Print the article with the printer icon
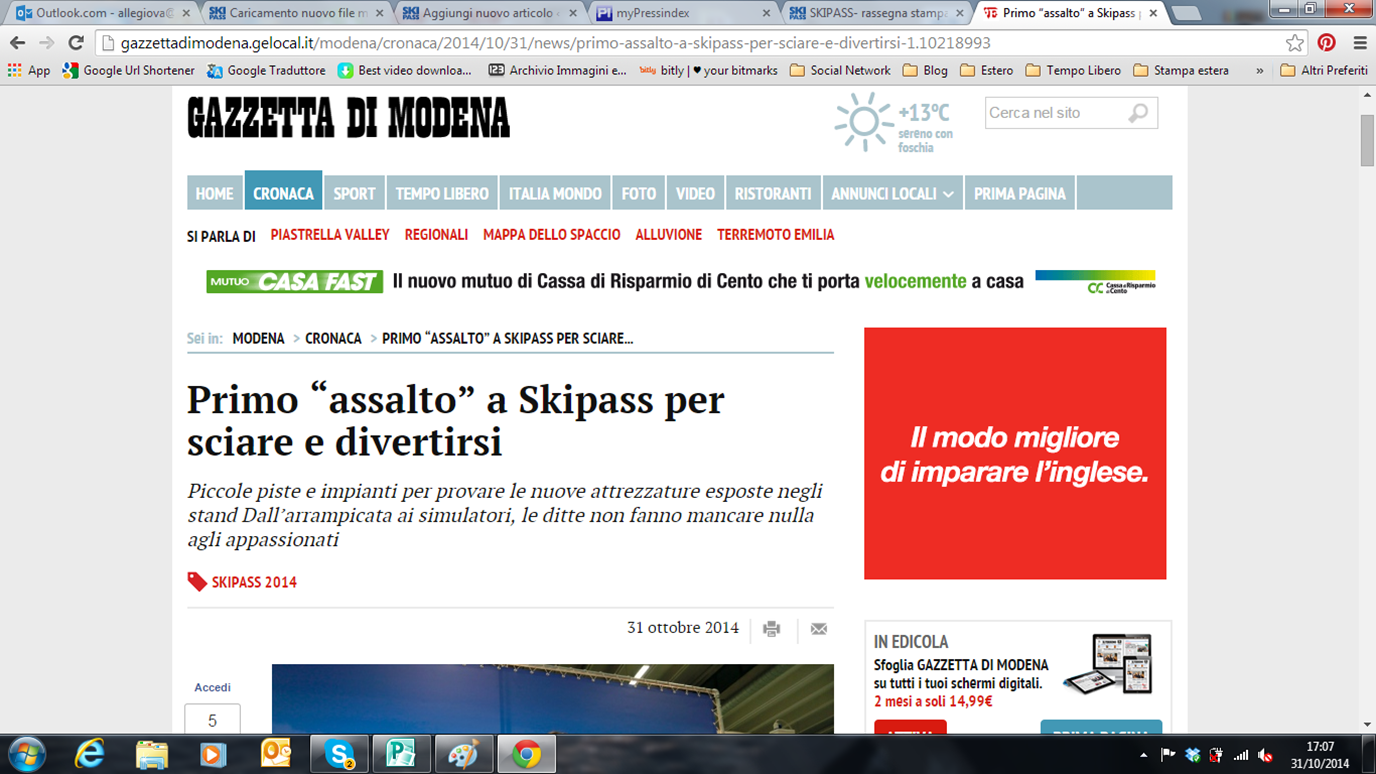This screenshot has width=1376, height=774. 771,629
